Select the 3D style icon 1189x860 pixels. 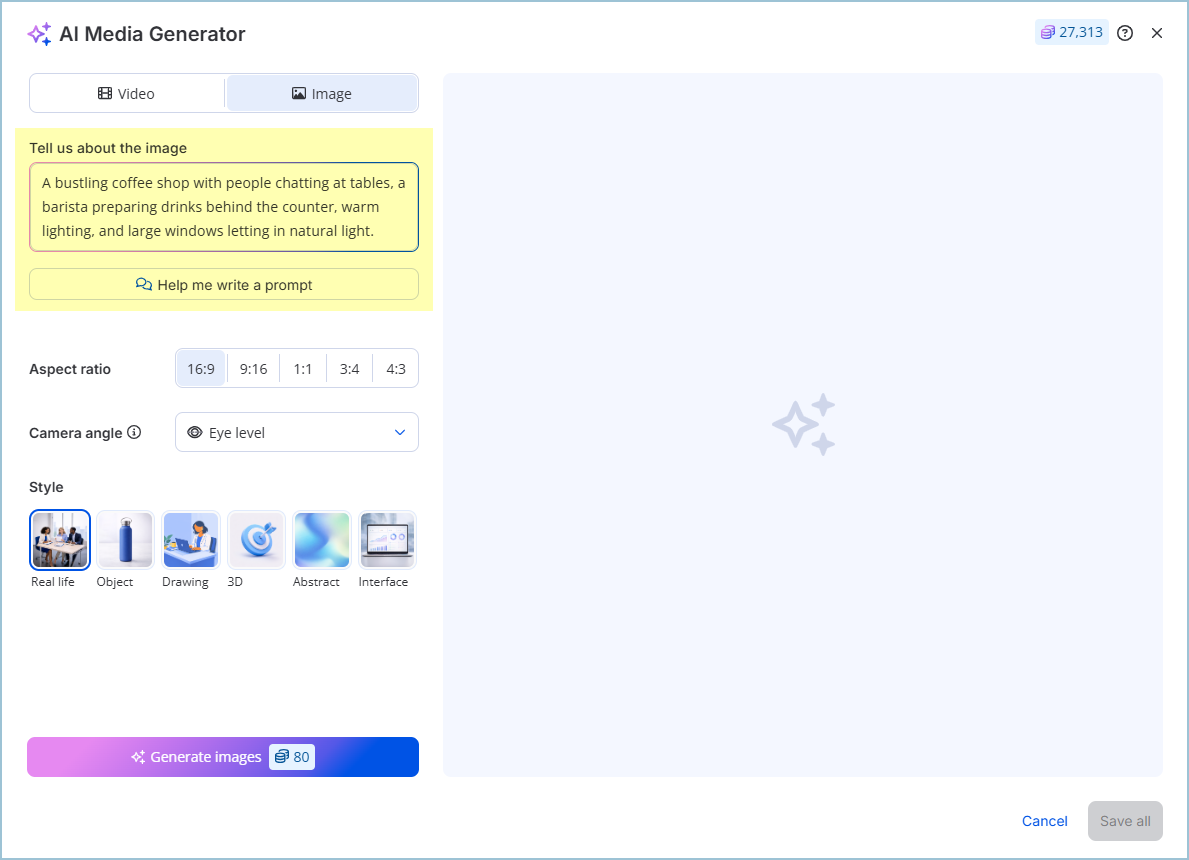pos(257,540)
